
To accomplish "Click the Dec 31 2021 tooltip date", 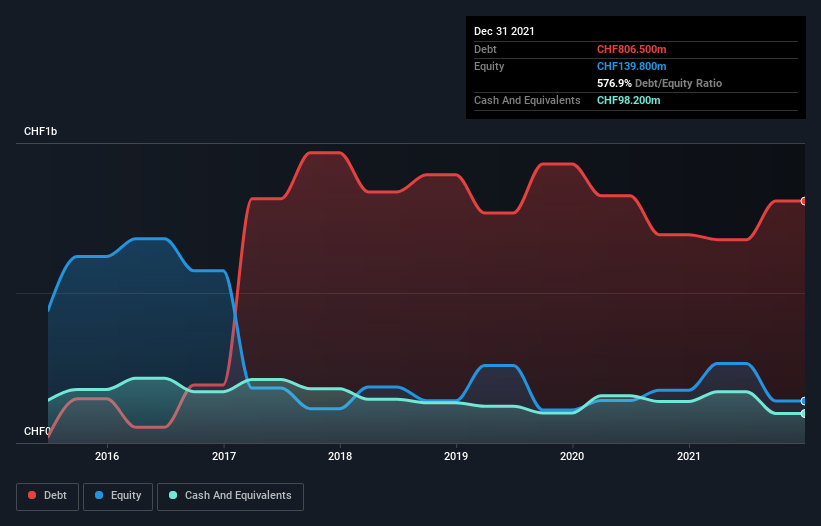I will pos(504,31).
